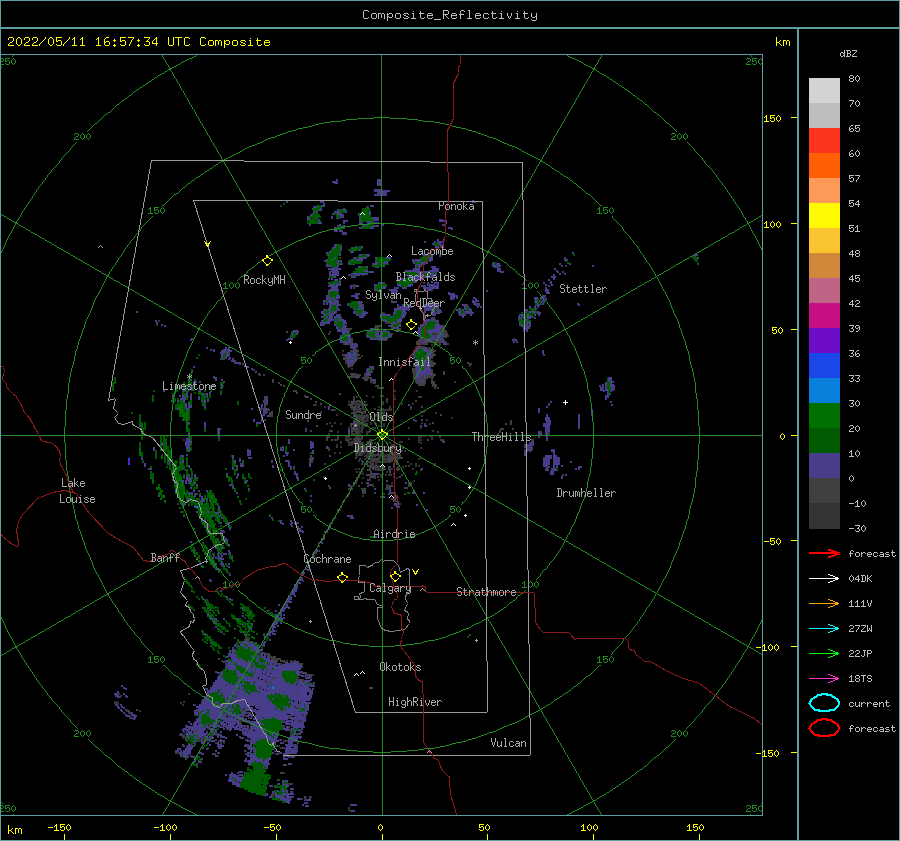Click the Lacombe city label
Viewport: 900px width, 841px height.
[x=432, y=251]
